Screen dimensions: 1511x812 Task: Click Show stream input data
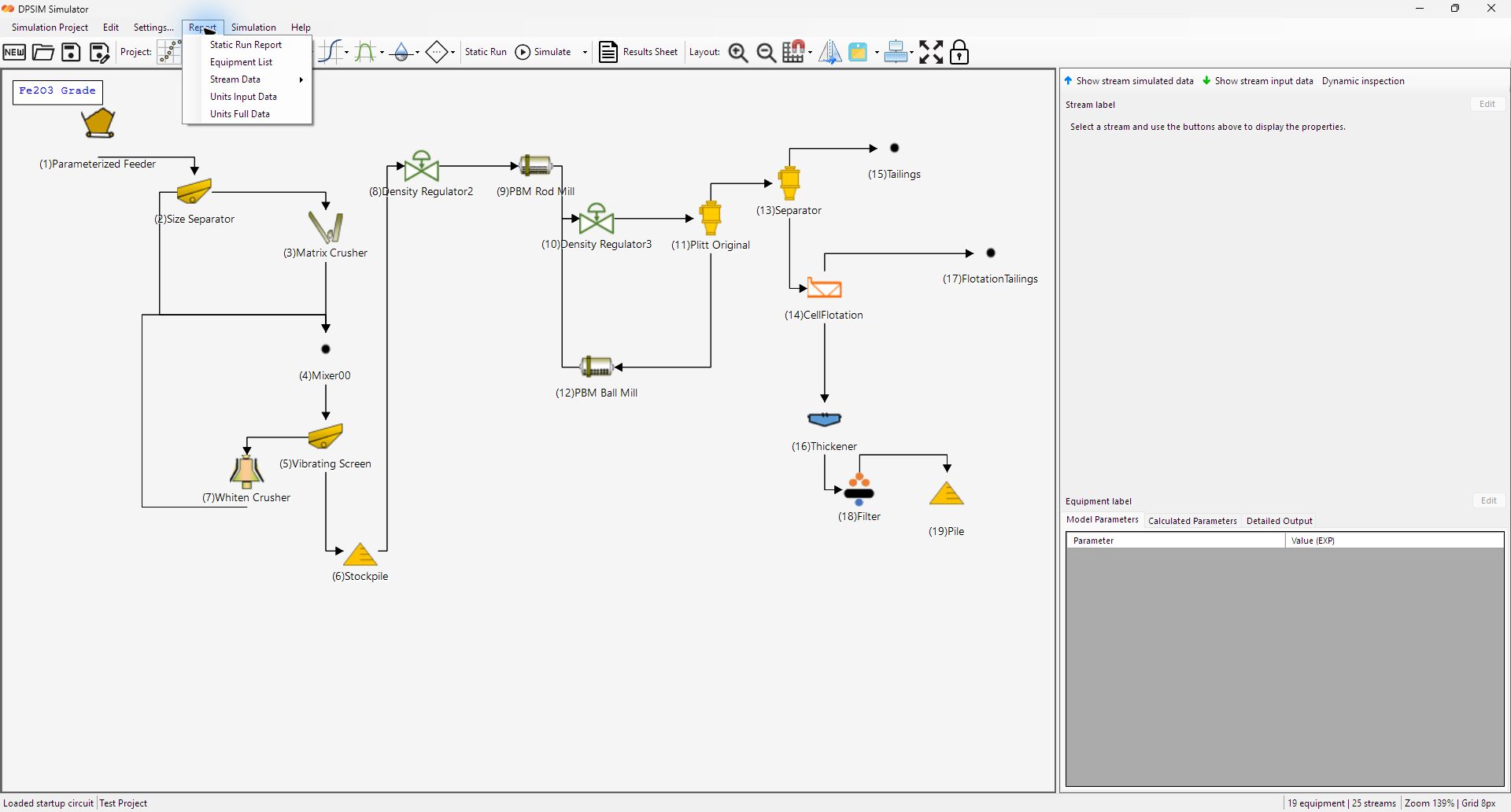point(1258,81)
